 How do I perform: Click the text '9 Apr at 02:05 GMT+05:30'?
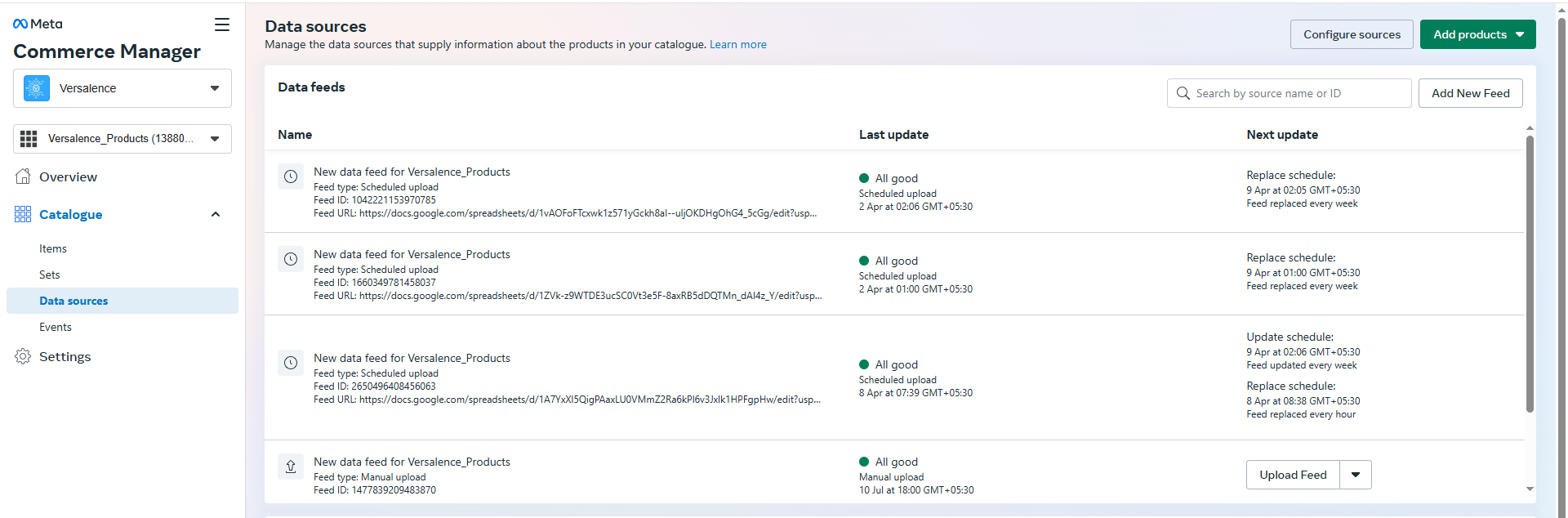click(x=1303, y=190)
